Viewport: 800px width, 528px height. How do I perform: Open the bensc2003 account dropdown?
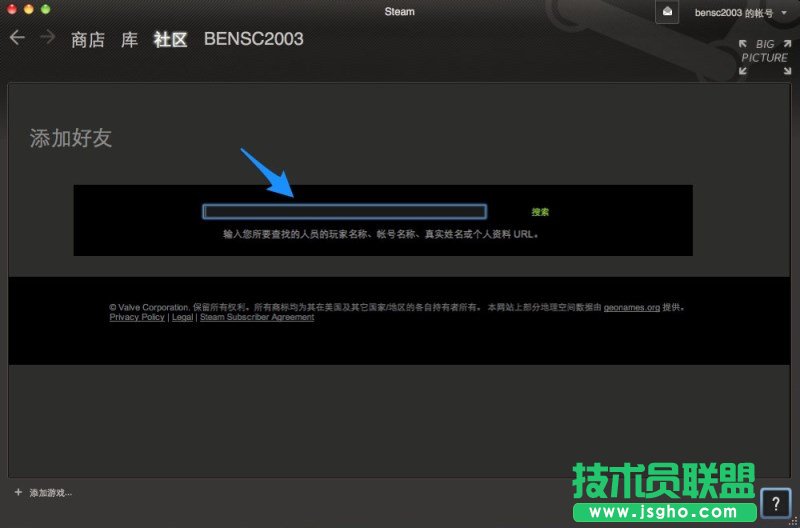pos(740,13)
